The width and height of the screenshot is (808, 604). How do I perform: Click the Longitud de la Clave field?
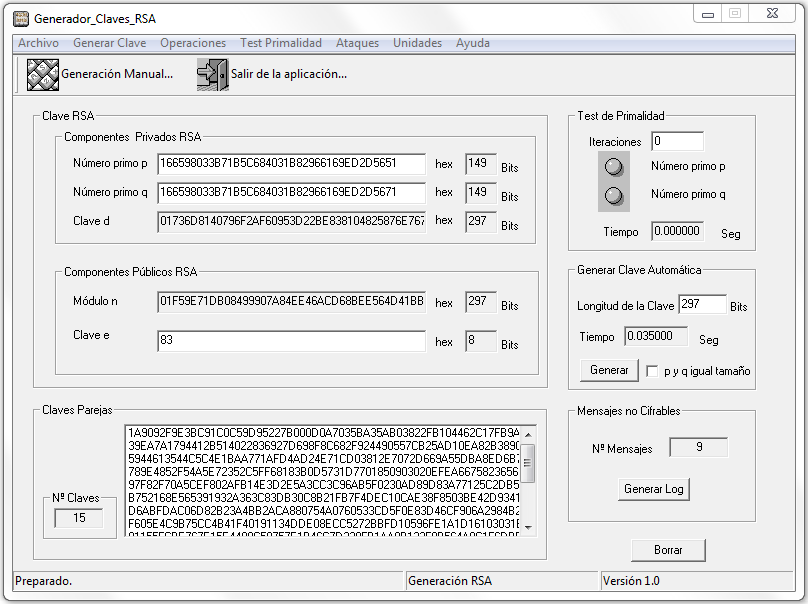tap(702, 305)
